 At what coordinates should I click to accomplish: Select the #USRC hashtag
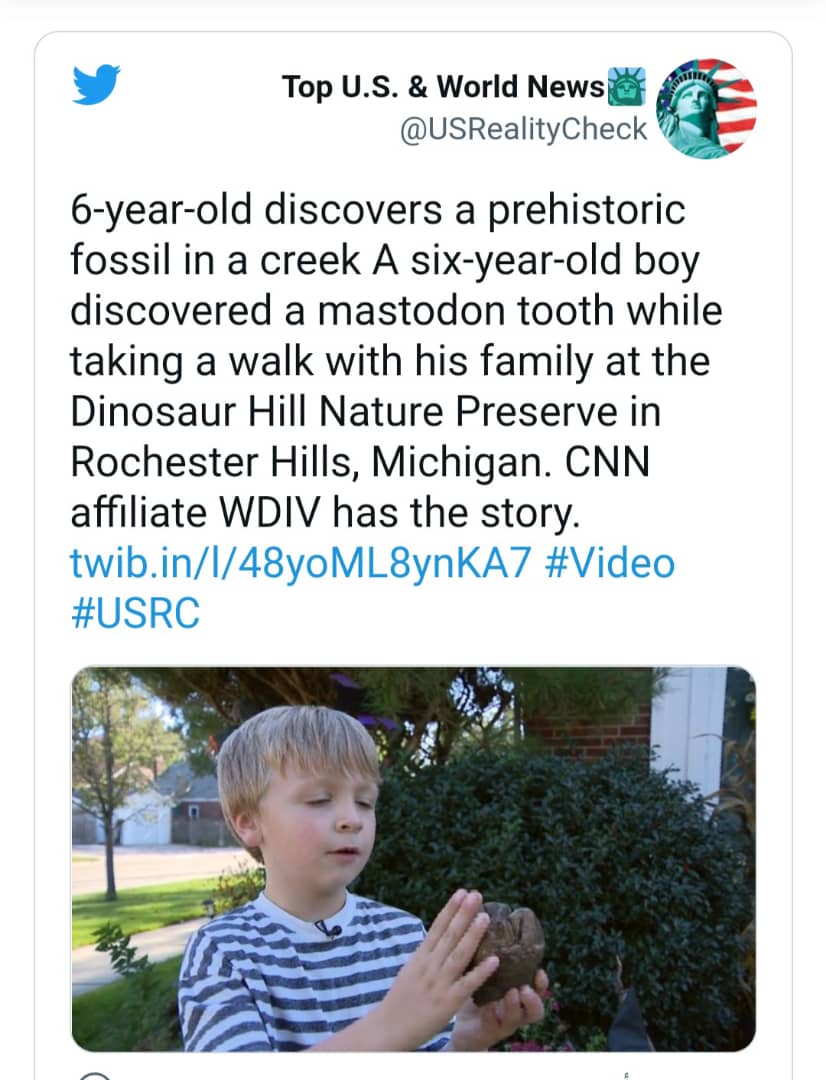135,614
